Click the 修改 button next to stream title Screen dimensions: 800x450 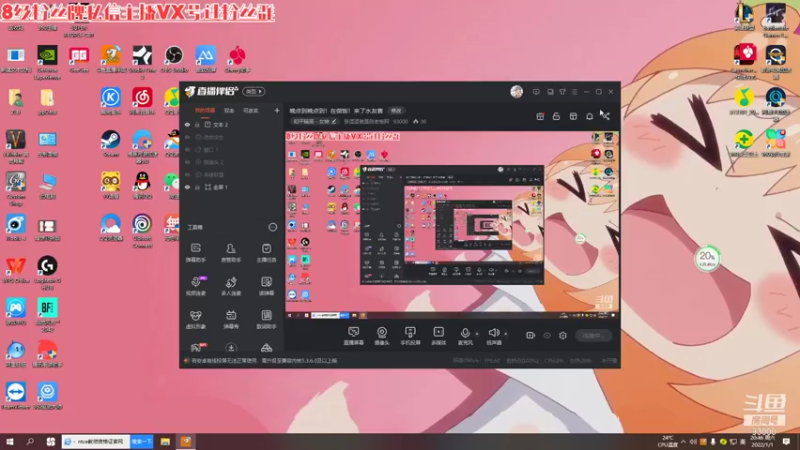coord(396,111)
